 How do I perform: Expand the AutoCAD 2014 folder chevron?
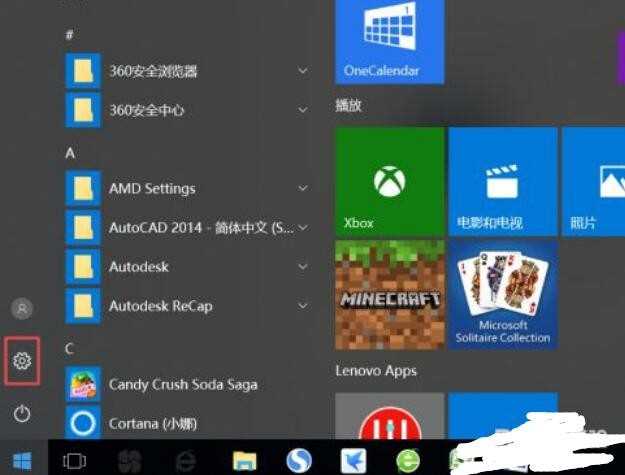(303, 227)
